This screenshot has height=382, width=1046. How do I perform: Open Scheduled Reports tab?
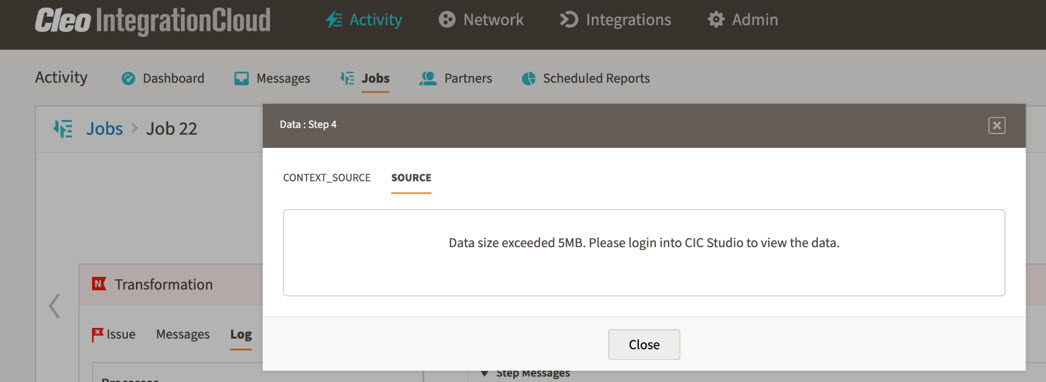pyautogui.click(x=585, y=78)
